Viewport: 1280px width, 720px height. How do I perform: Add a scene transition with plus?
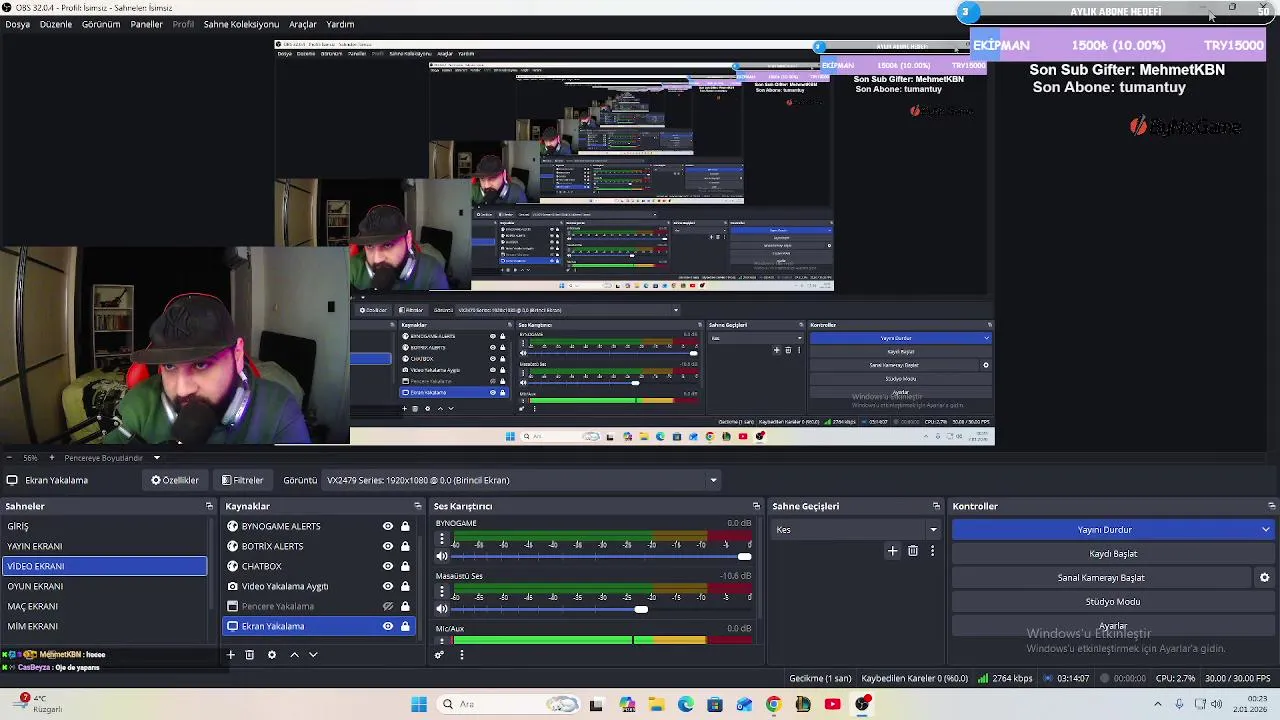(x=893, y=551)
